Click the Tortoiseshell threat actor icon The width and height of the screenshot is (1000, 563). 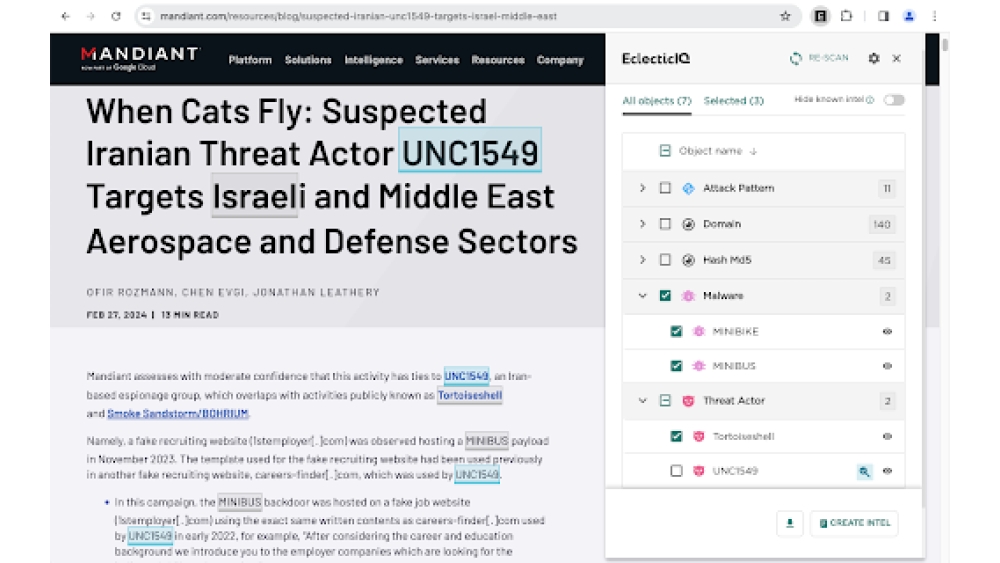pyautogui.click(x=699, y=436)
